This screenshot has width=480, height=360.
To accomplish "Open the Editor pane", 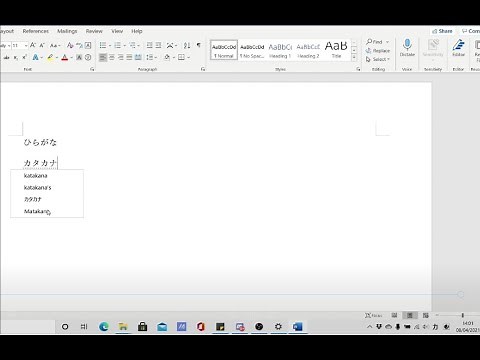I will pyautogui.click(x=458, y=48).
